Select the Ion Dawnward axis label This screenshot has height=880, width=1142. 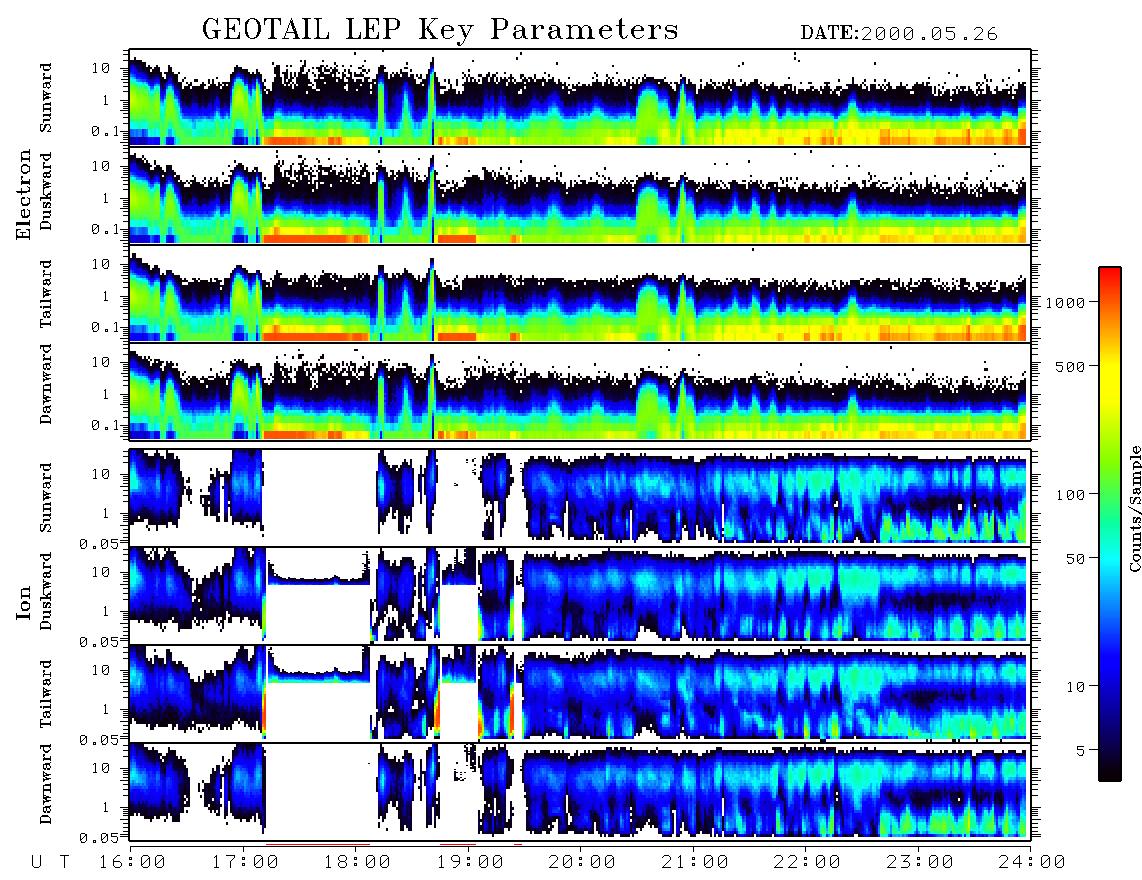46,784
